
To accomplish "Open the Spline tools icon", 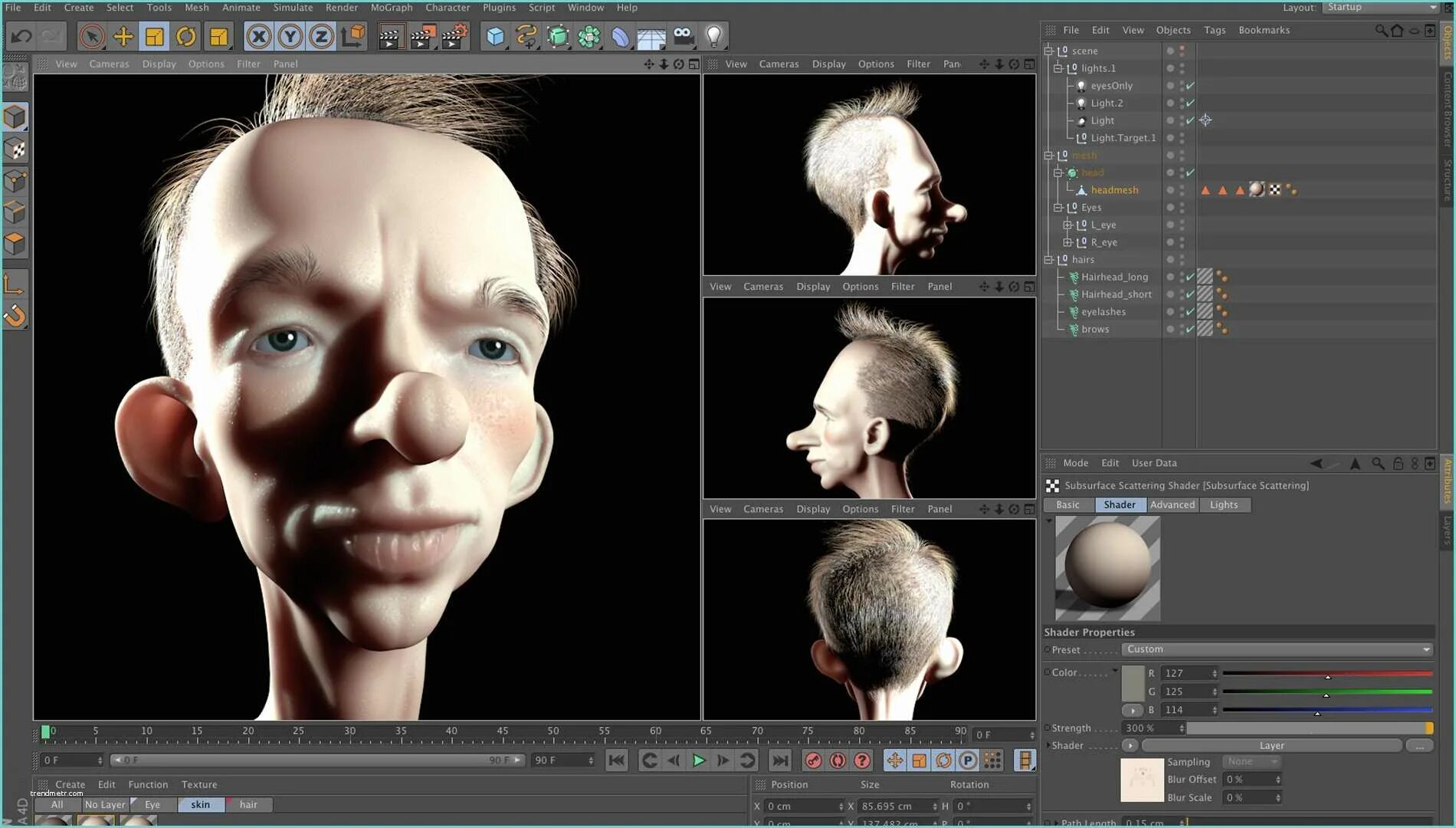I will click(526, 36).
